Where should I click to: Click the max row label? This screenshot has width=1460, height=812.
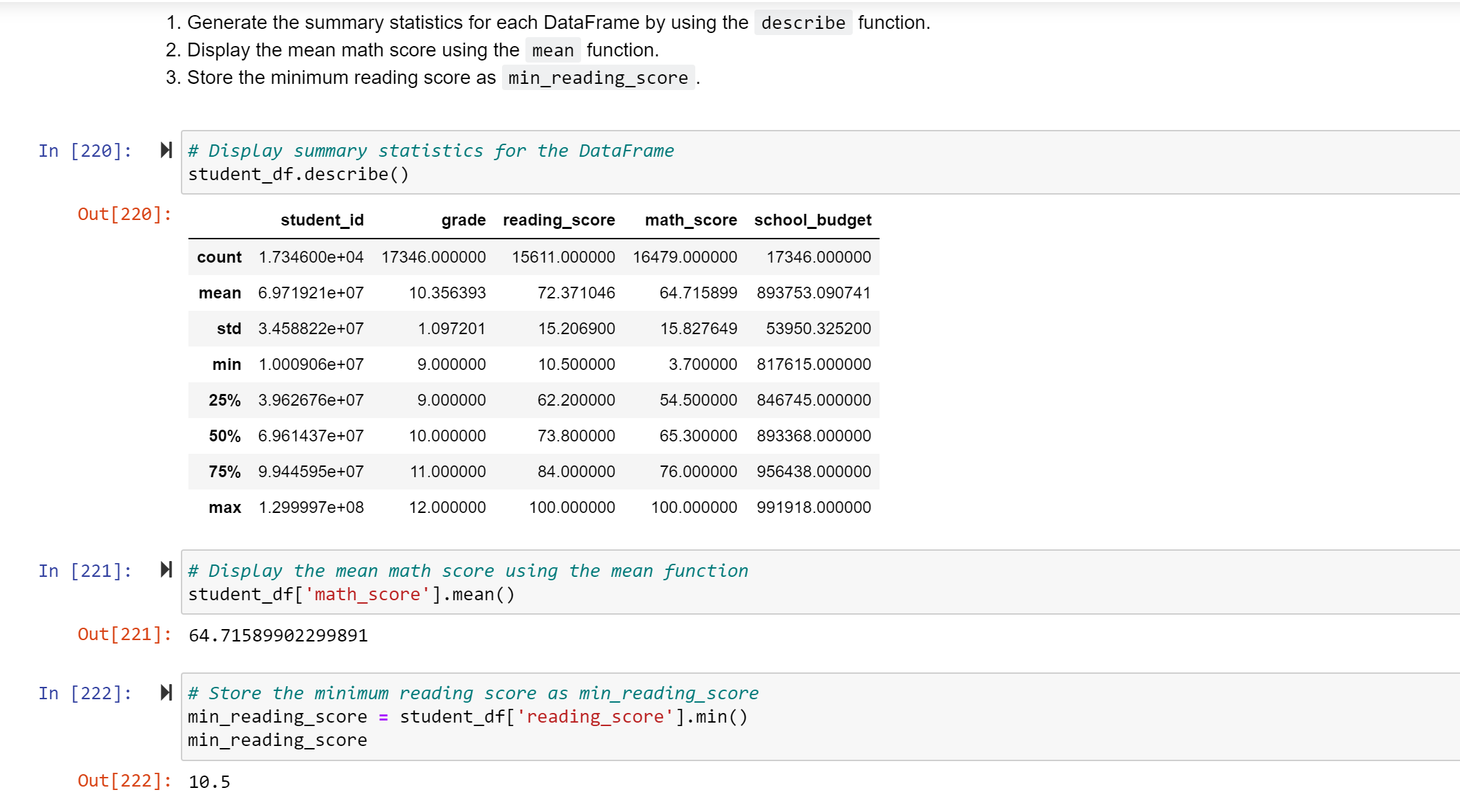coord(224,507)
